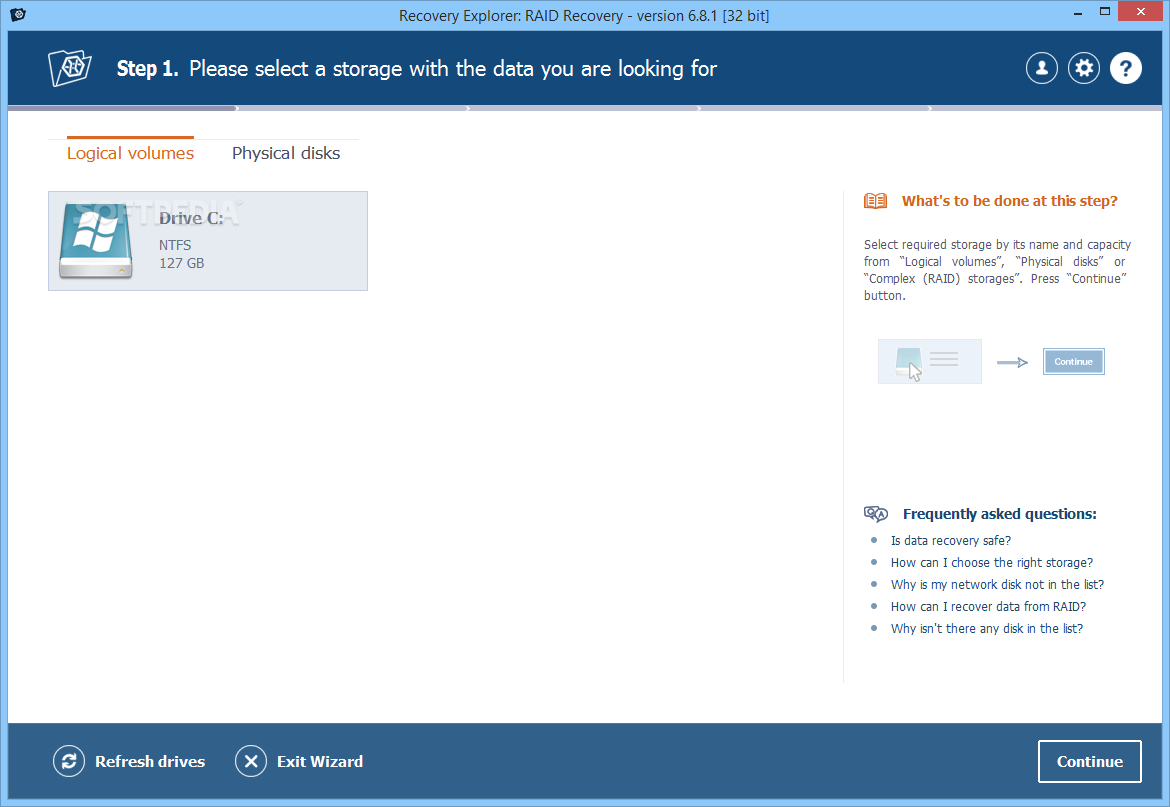Click the FAQ speech bubbles icon
Image resolution: width=1170 pixels, height=807 pixels.
tap(875, 514)
